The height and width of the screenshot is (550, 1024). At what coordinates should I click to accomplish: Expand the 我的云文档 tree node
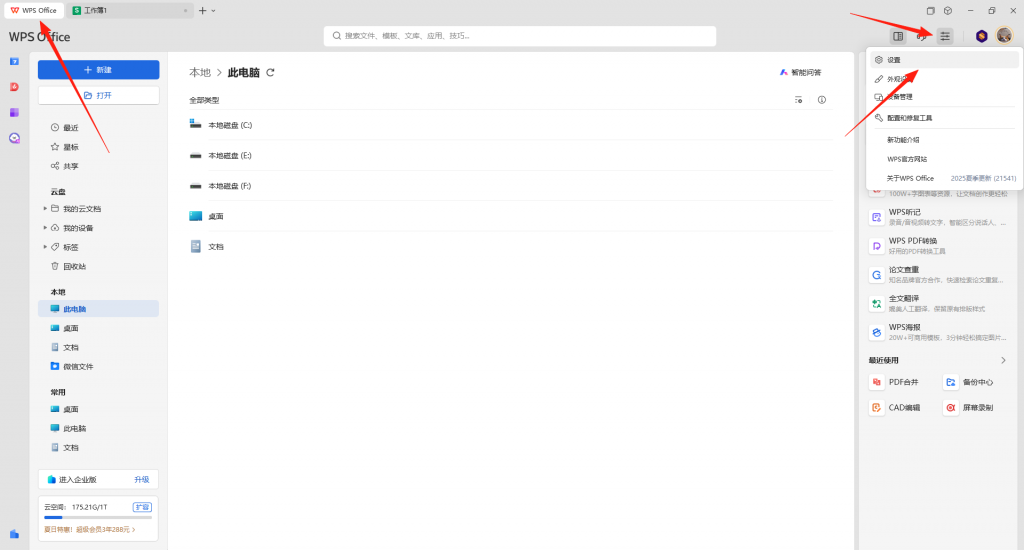pyautogui.click(x=45, y=209)
